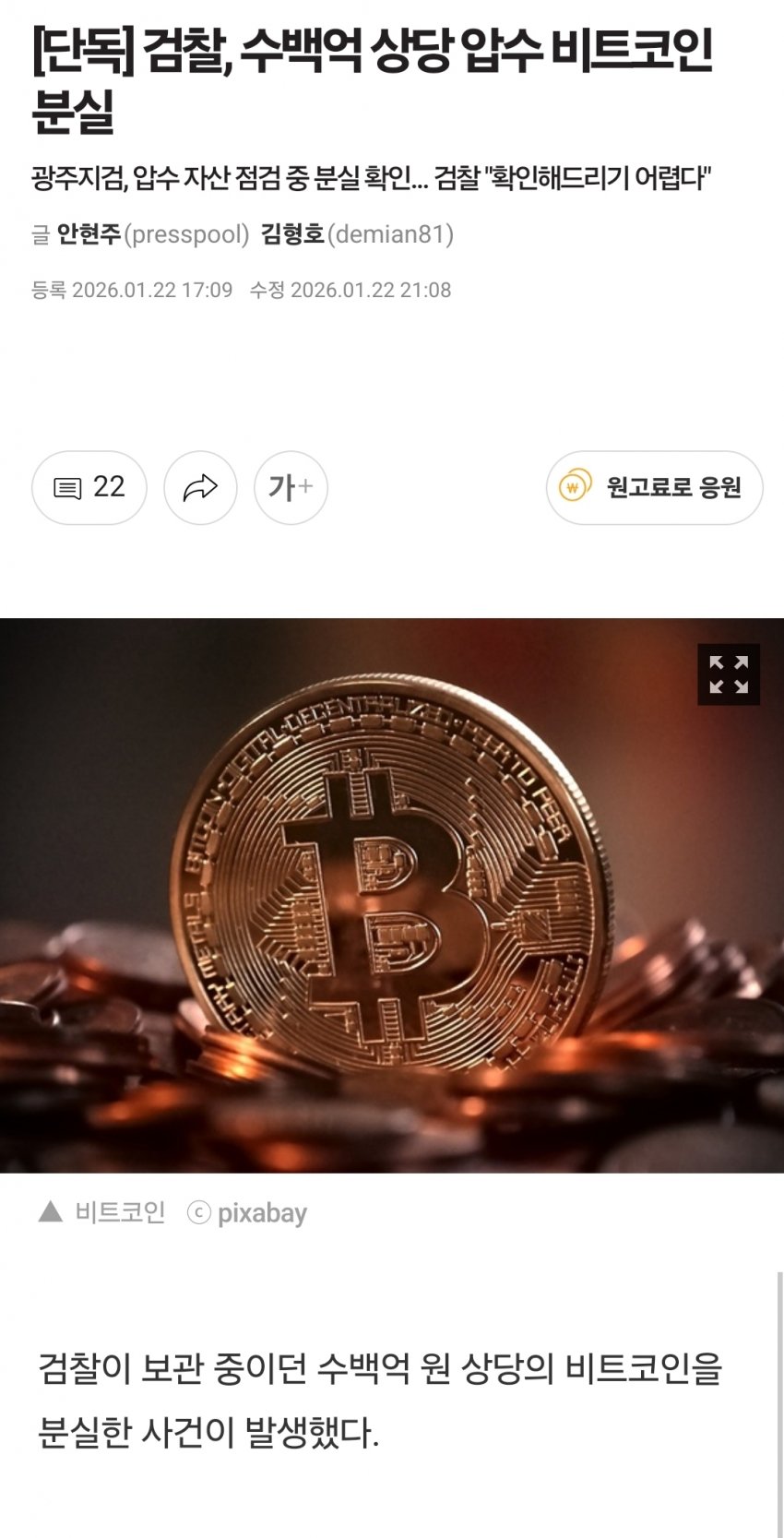This screenshot has width=784, height=1538.
Task: Tap the (demian81) author ID
Action: [391, 234]
